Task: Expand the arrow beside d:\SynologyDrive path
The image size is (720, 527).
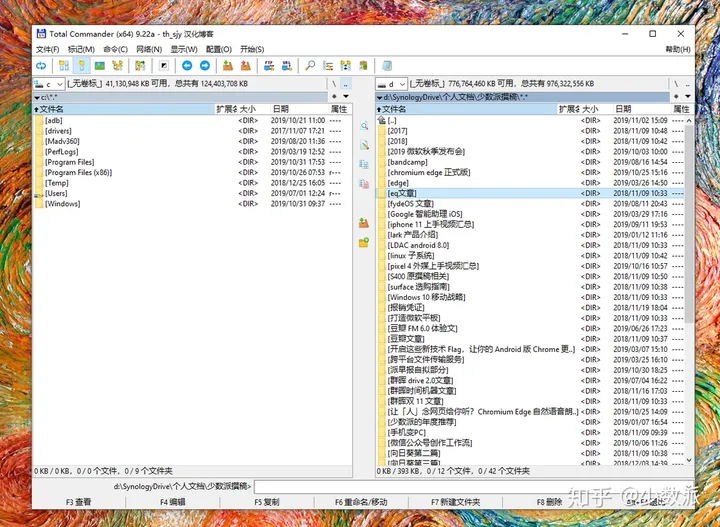Action: tap(379, 97)
